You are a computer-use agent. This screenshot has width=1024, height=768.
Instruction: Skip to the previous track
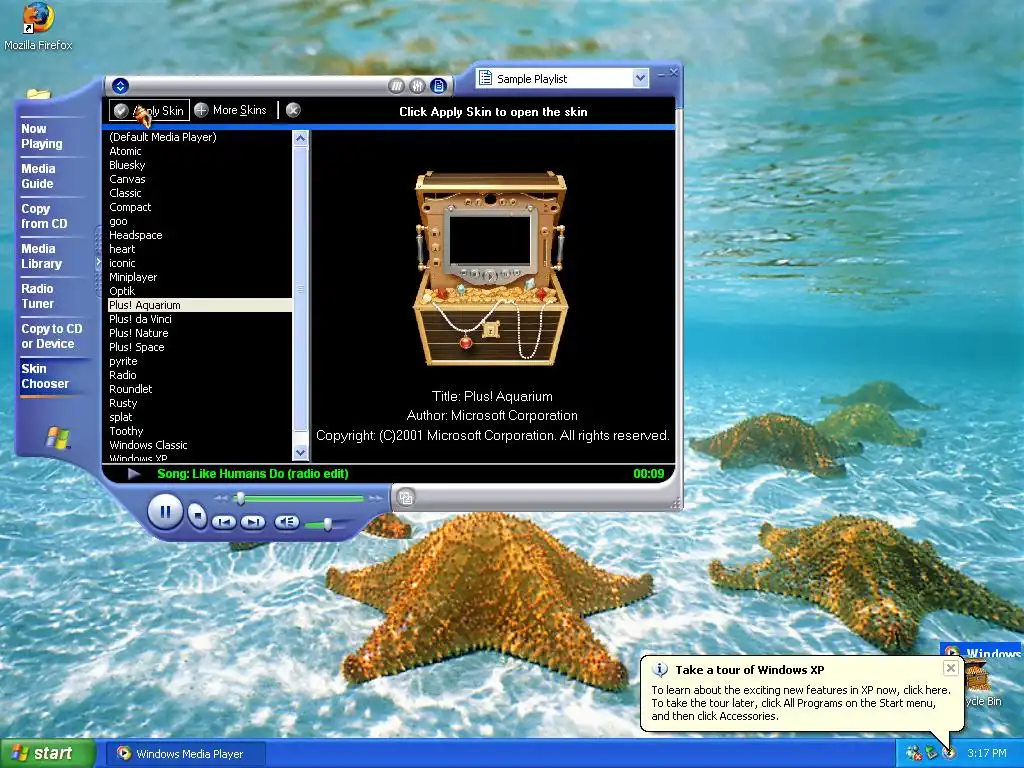coord(224,522)
